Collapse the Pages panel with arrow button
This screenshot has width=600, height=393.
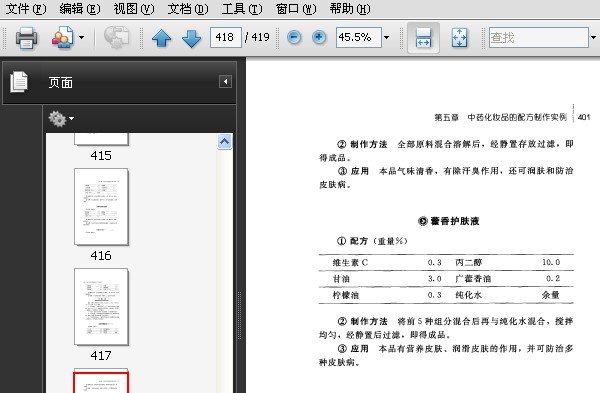[x=225, y=82]
